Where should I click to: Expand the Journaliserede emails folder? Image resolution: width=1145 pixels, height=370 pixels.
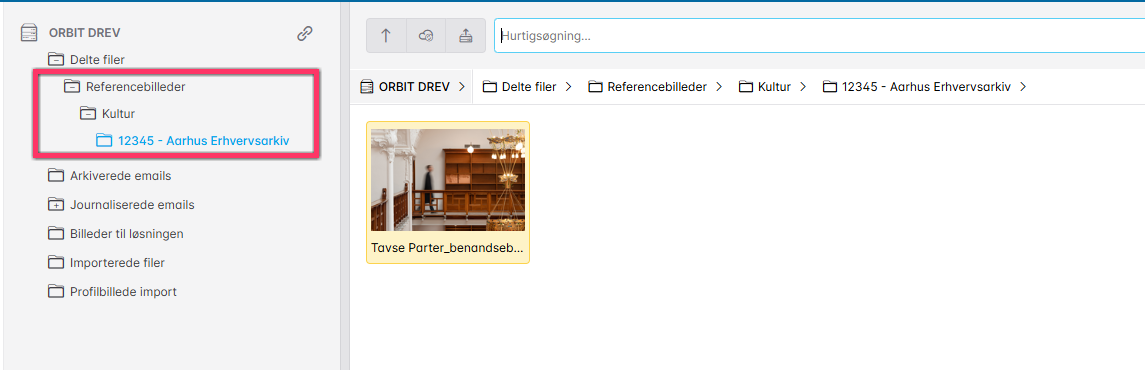[x=56, y=205]
